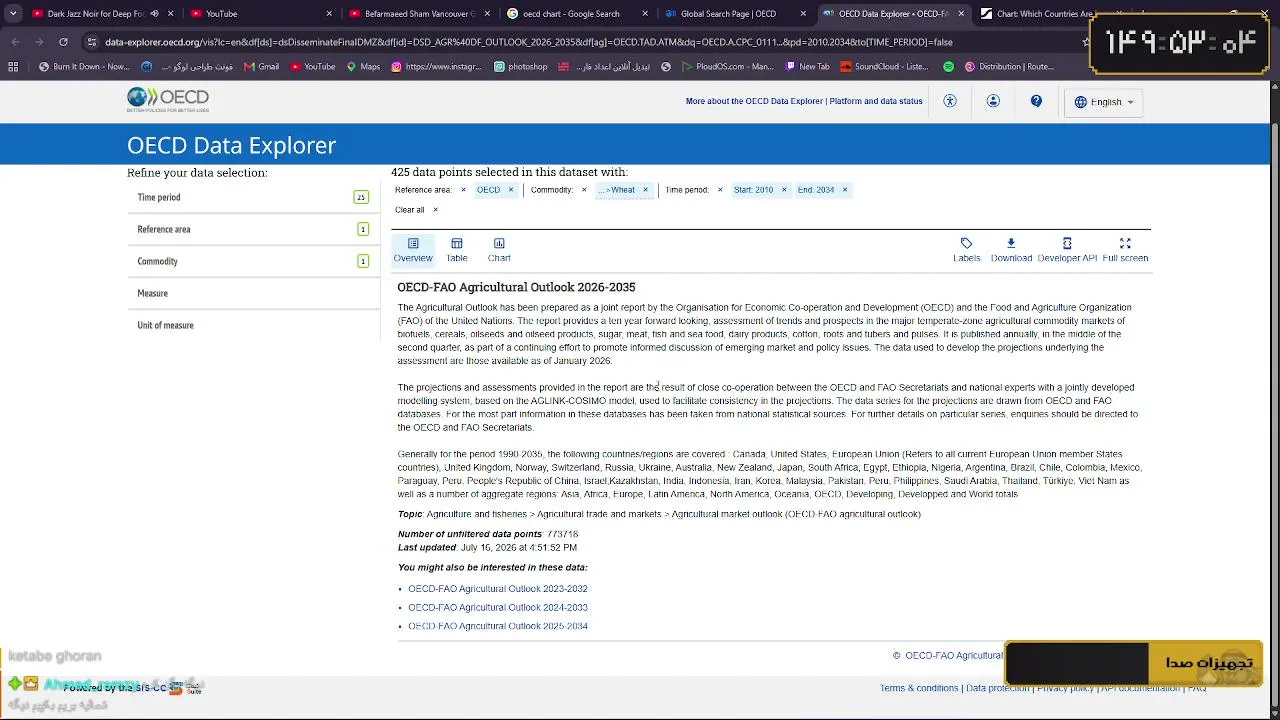Open Platform and data status link
Image resolution: width=1280 pixels, height=720 pixels.
tap(875, 101)
